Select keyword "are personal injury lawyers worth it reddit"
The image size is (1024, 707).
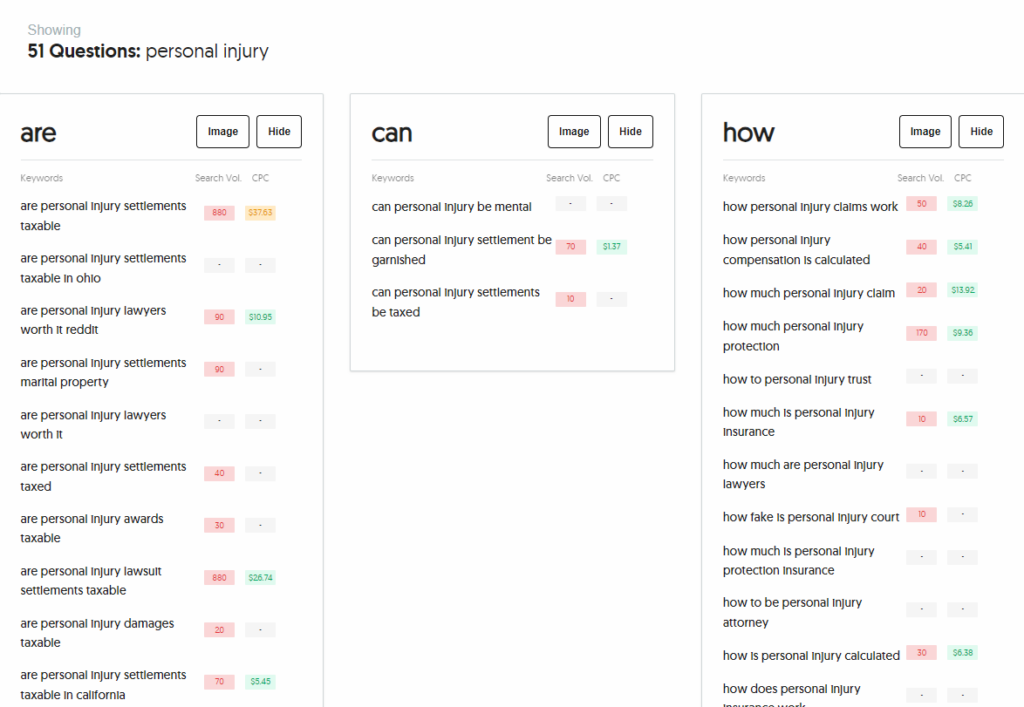93,320
